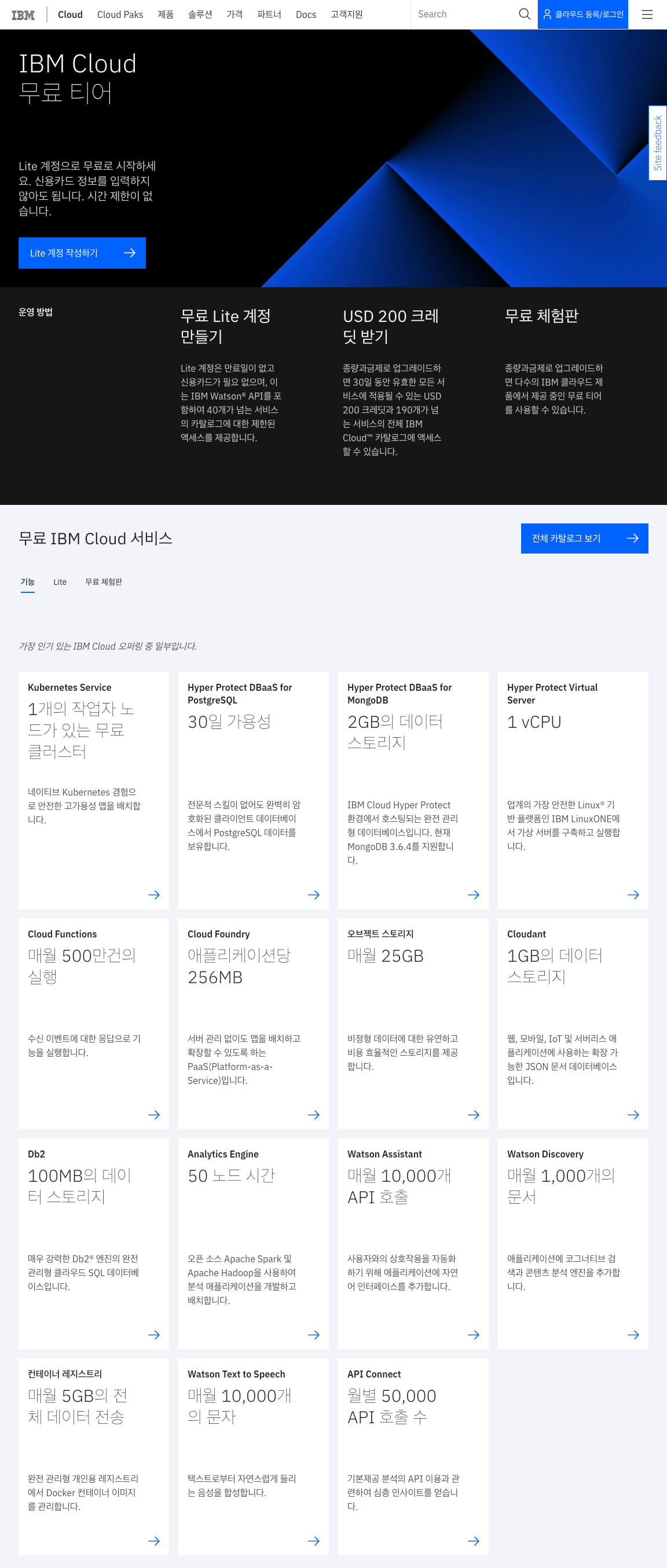Open the Cloud Functions card title

coord(62,934)
